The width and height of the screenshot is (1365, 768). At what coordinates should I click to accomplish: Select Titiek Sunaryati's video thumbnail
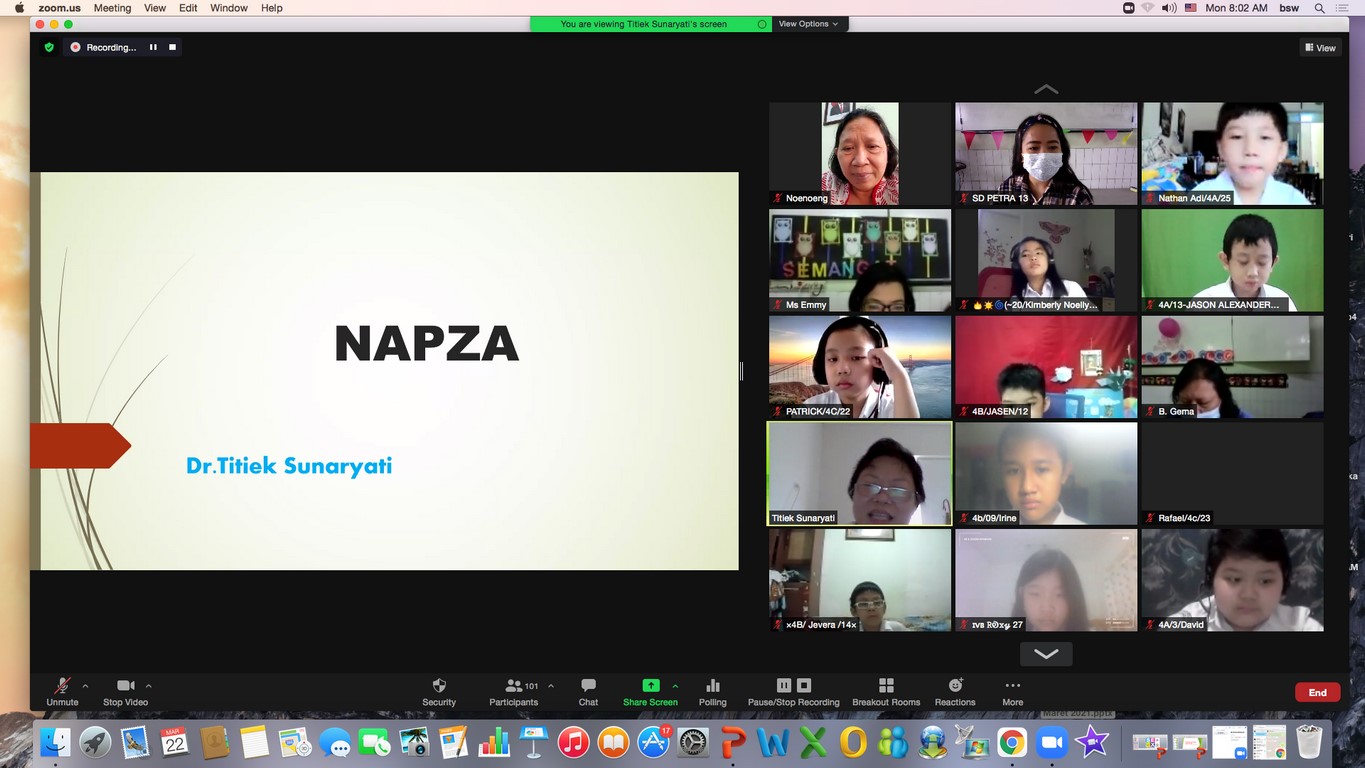(859, 474)
